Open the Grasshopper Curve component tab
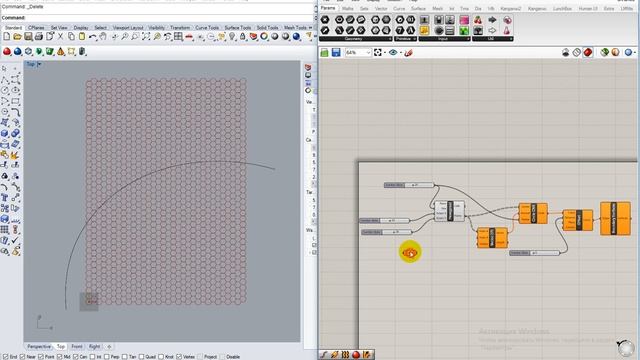The image size is (640, 360). click(x=399, y=8)
